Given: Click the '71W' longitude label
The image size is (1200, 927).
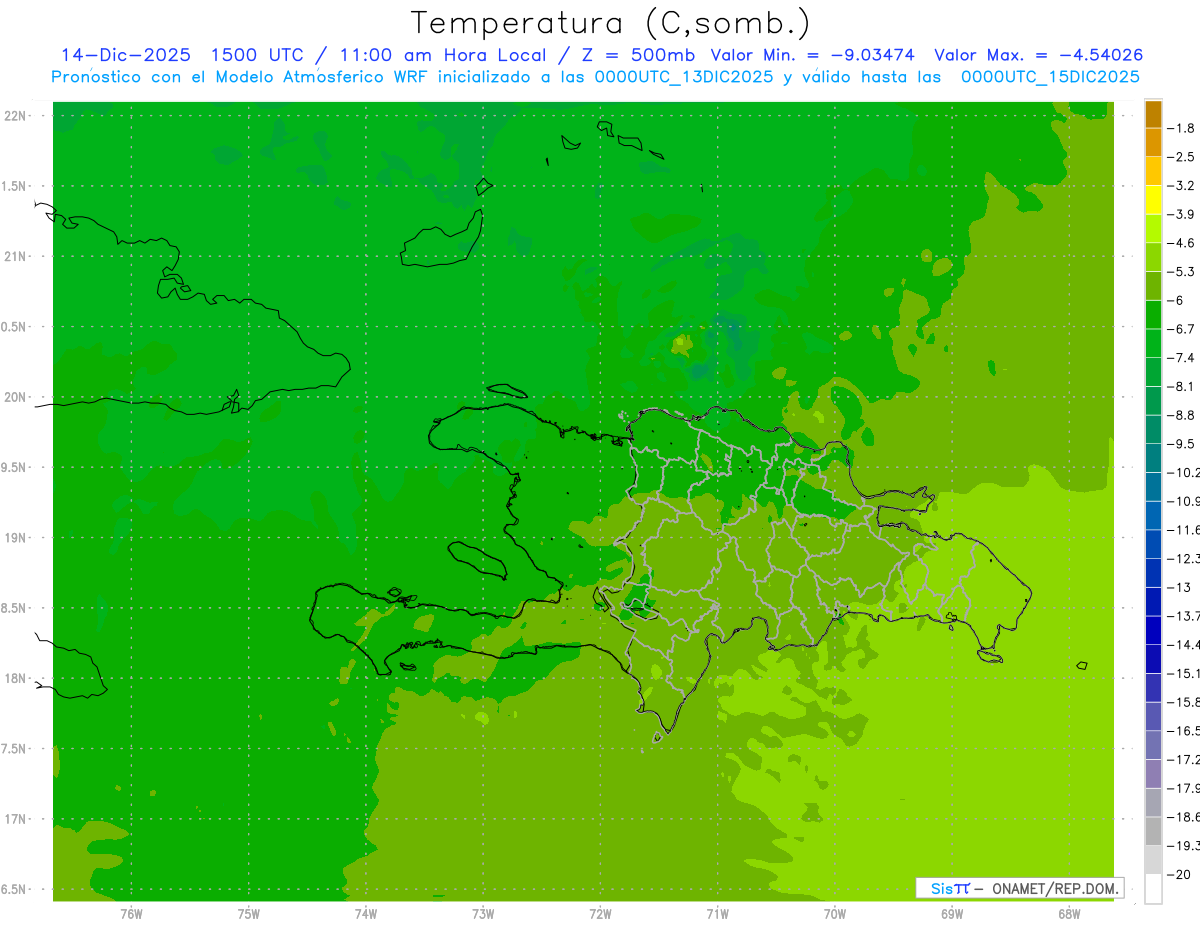Looking at the screenshot, I should click(x=717, y=914).
